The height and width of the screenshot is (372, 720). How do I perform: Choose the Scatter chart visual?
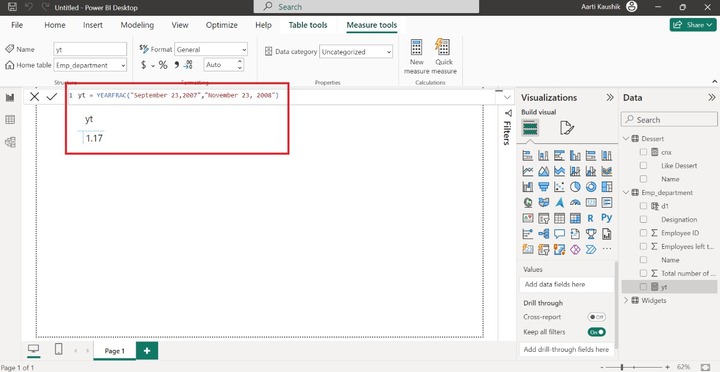[x=559, y=187]
